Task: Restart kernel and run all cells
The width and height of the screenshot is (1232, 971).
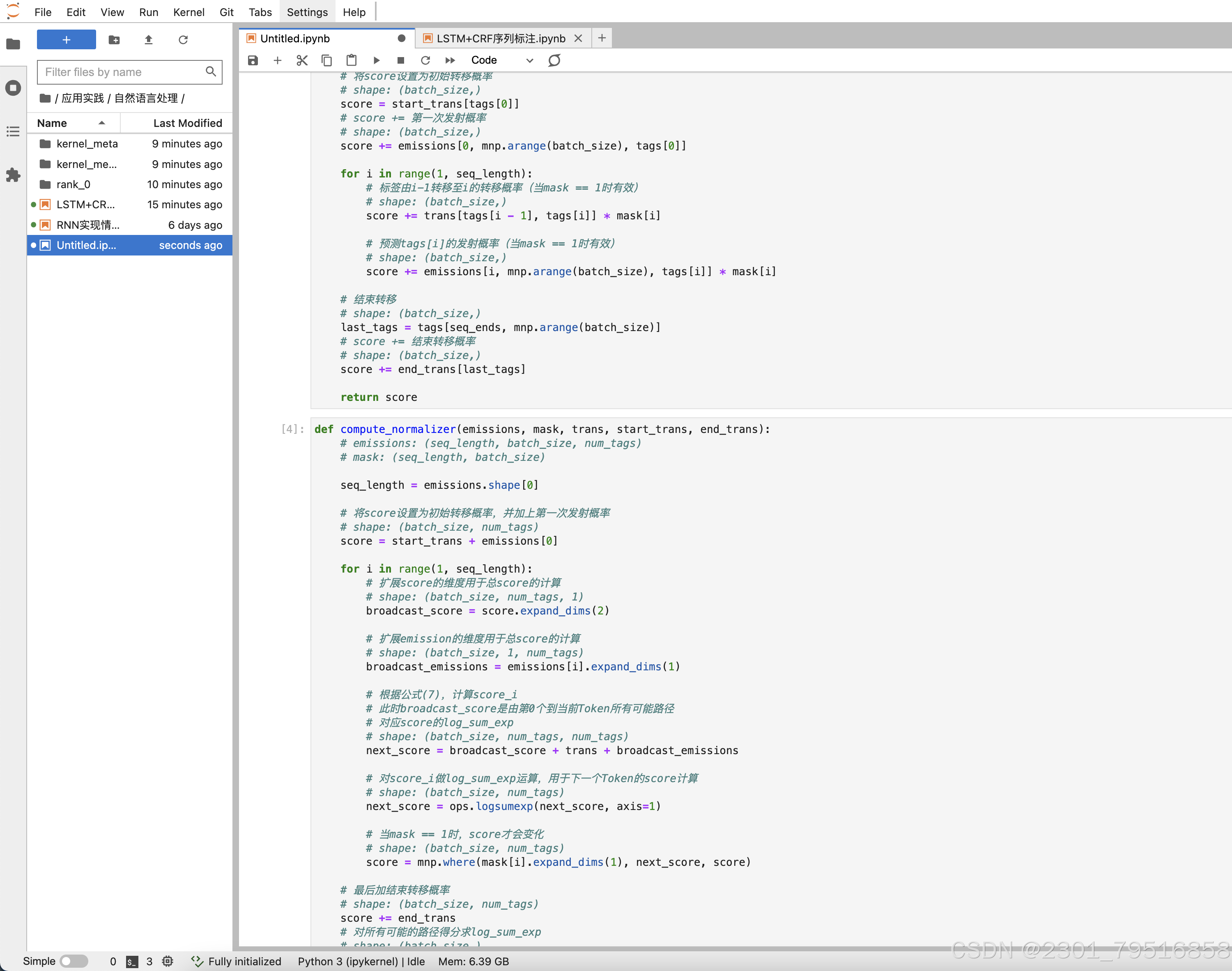Action: [450, 60]
